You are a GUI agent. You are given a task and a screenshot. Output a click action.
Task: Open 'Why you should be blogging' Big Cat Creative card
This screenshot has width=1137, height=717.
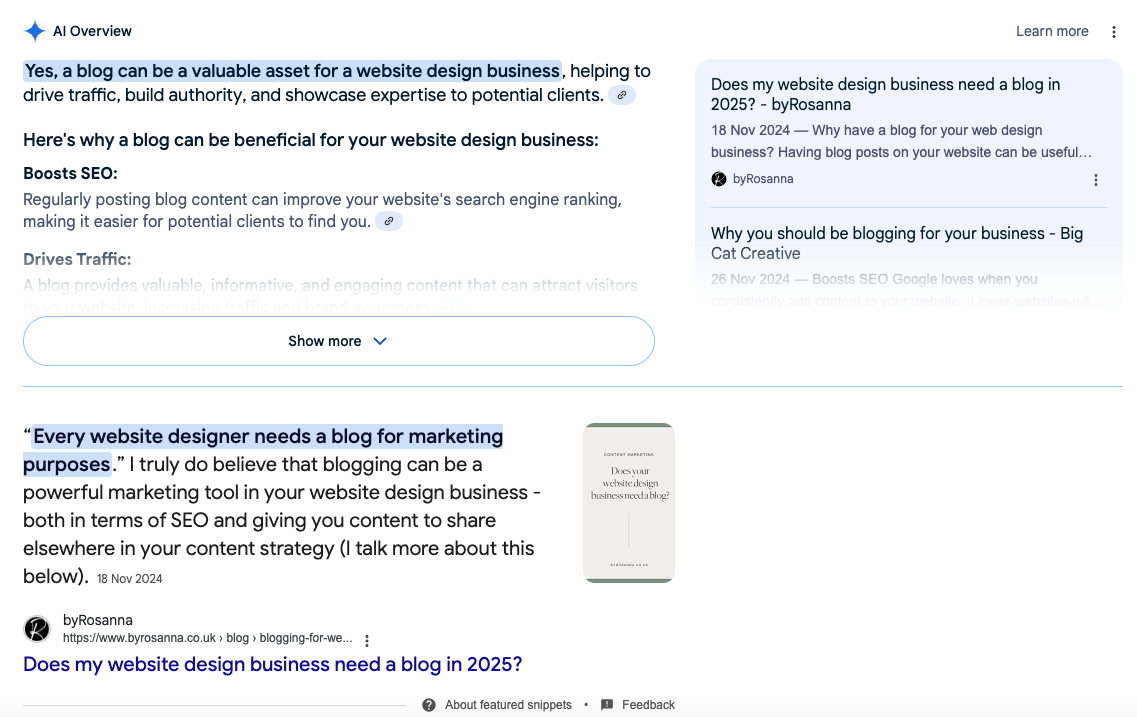pos(897,243)
